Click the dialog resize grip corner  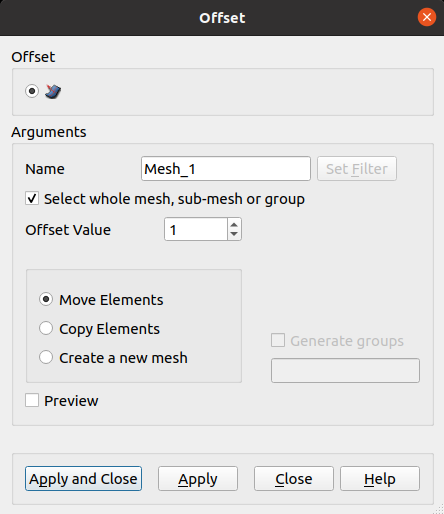click(x=439, y=509)
